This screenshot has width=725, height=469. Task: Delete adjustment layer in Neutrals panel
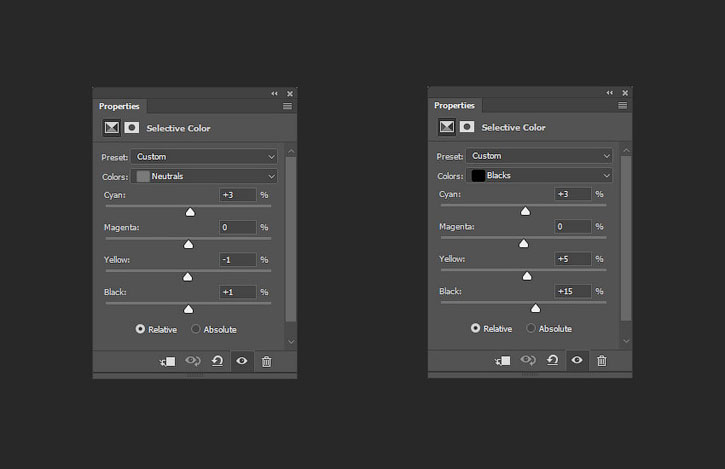tap(266, 361)
